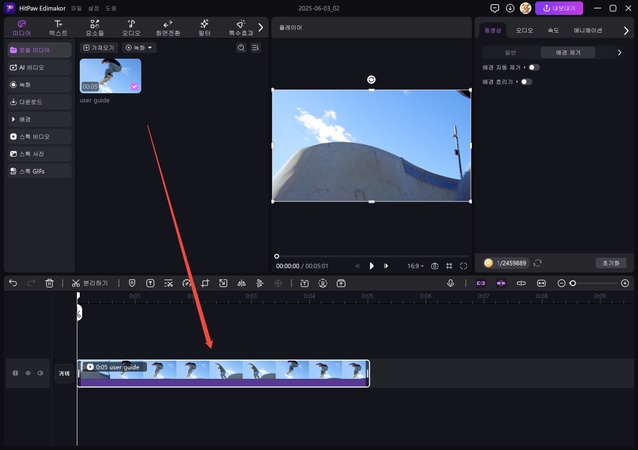Click the delete trash icon in timeline toolbar
638x450 pixels.
pos(49,284)
